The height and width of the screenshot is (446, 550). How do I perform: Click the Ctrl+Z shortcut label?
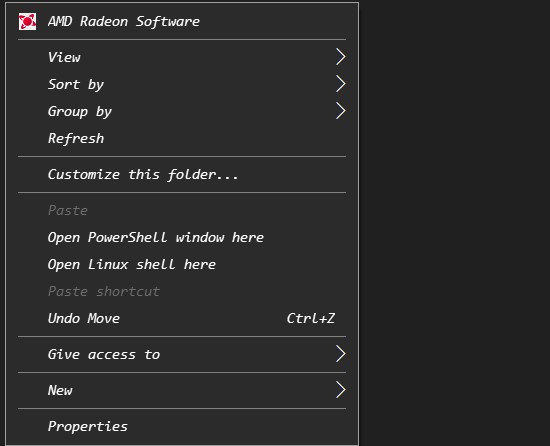click(311, 318)
